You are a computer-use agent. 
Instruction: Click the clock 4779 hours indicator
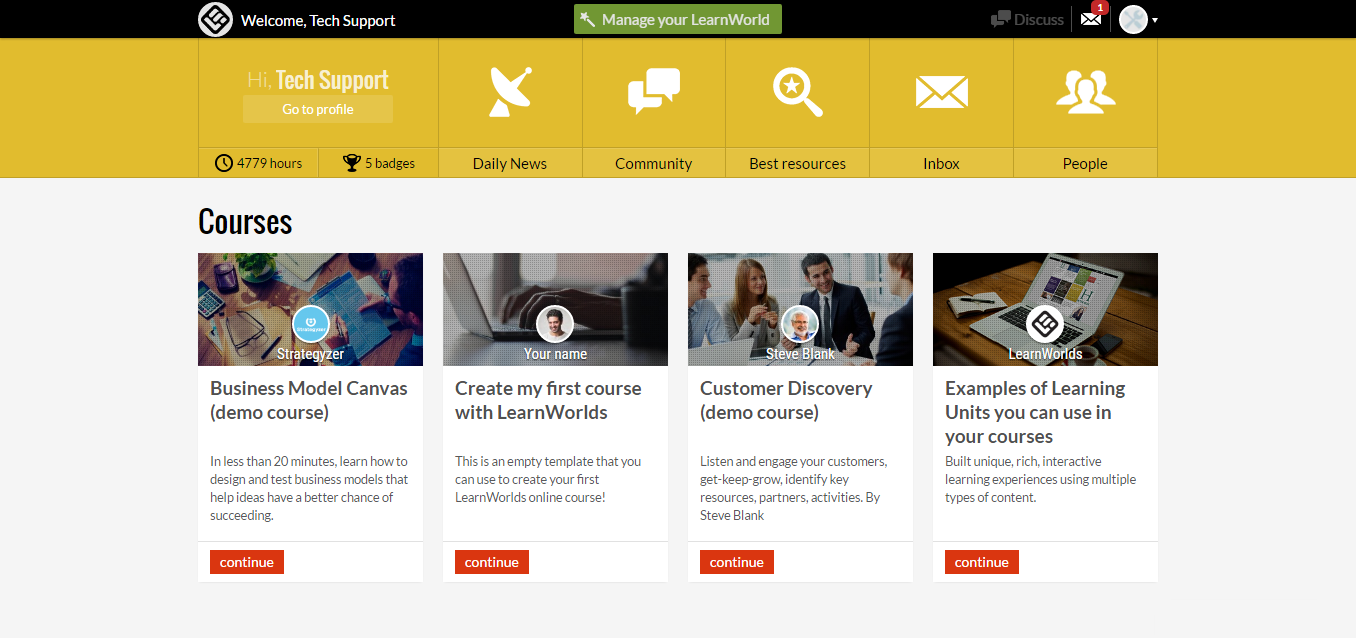259,163
